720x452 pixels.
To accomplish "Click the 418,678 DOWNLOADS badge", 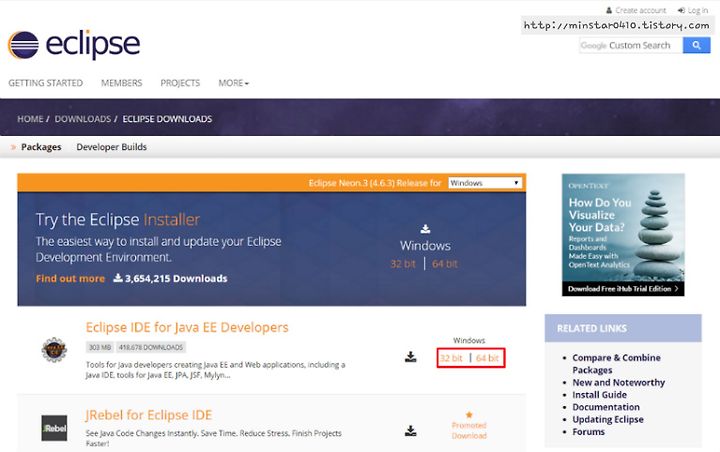I will tap(151, 347).
